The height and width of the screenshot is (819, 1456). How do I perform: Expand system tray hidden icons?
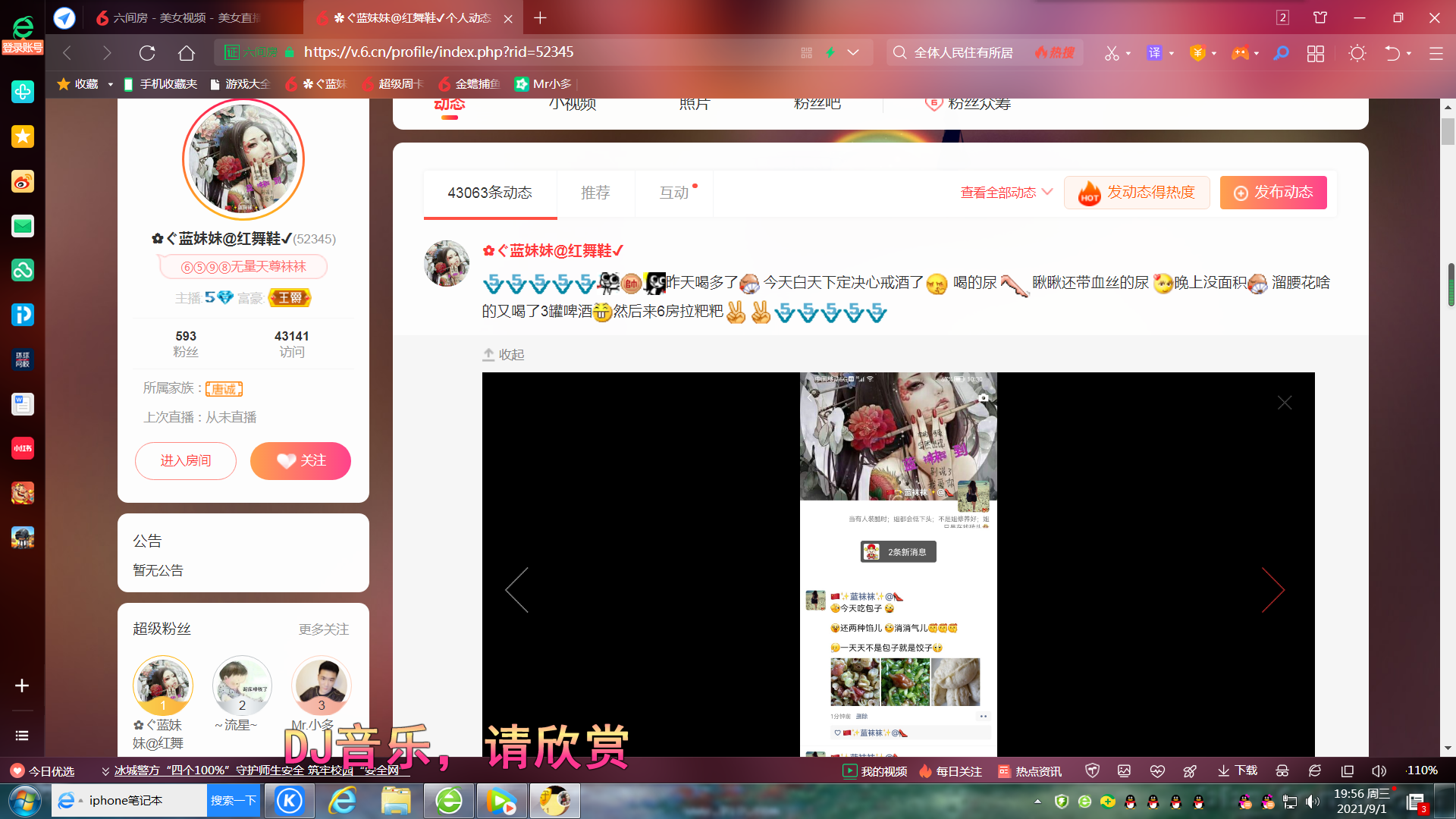tap(1037, 801)
